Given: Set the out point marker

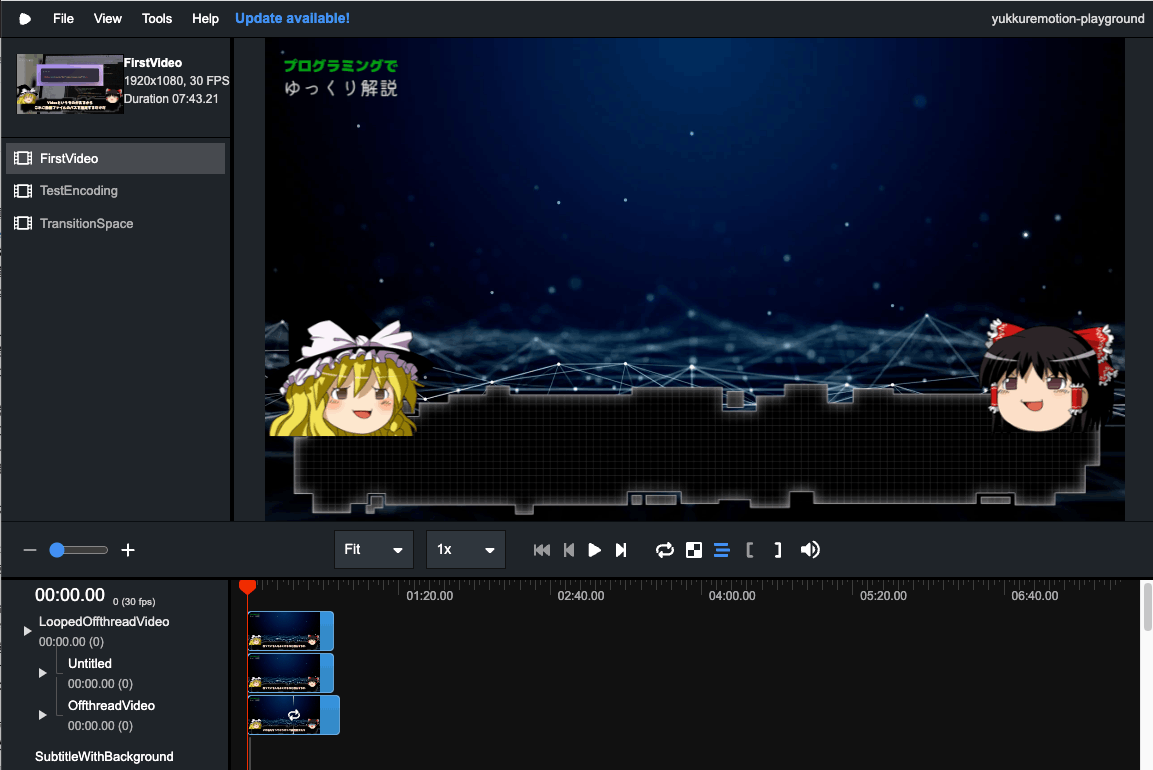Looking at the screenshot, I should pyautogui.click(x=777, y=550).
